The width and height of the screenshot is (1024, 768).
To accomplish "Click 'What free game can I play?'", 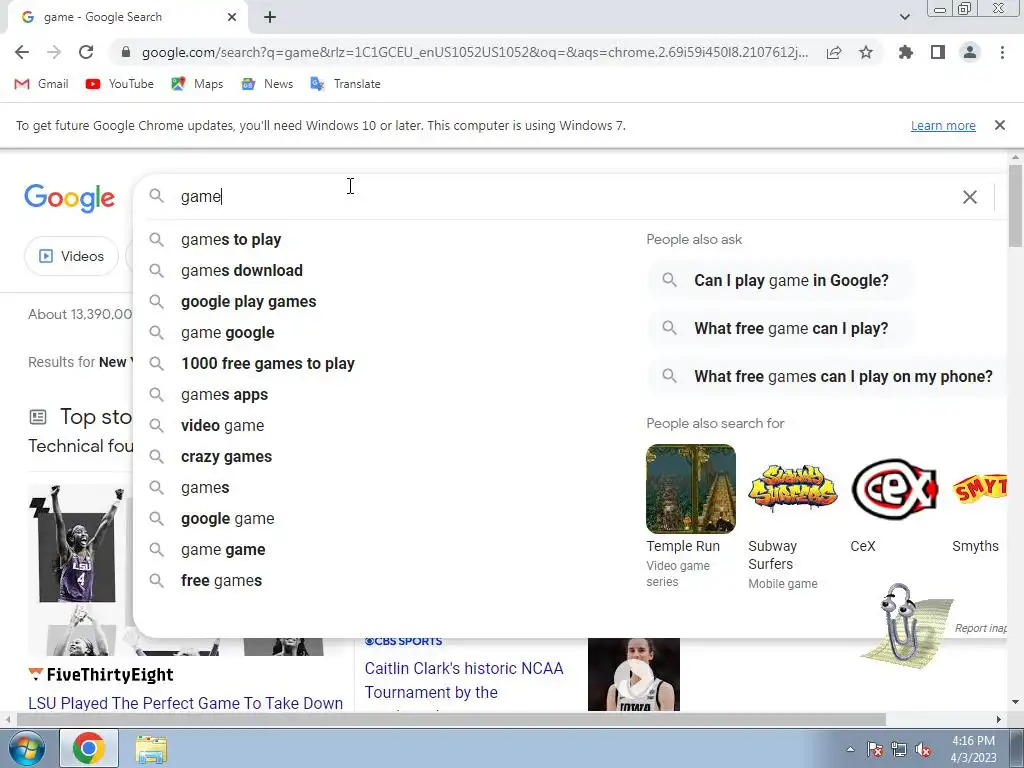I will pos(780,328).
